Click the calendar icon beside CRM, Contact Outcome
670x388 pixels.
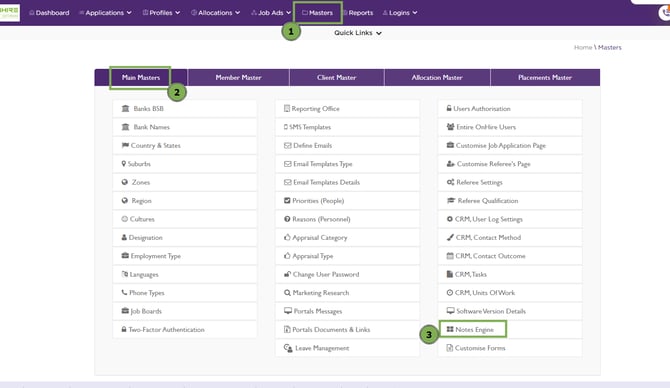tap(450, 256)
